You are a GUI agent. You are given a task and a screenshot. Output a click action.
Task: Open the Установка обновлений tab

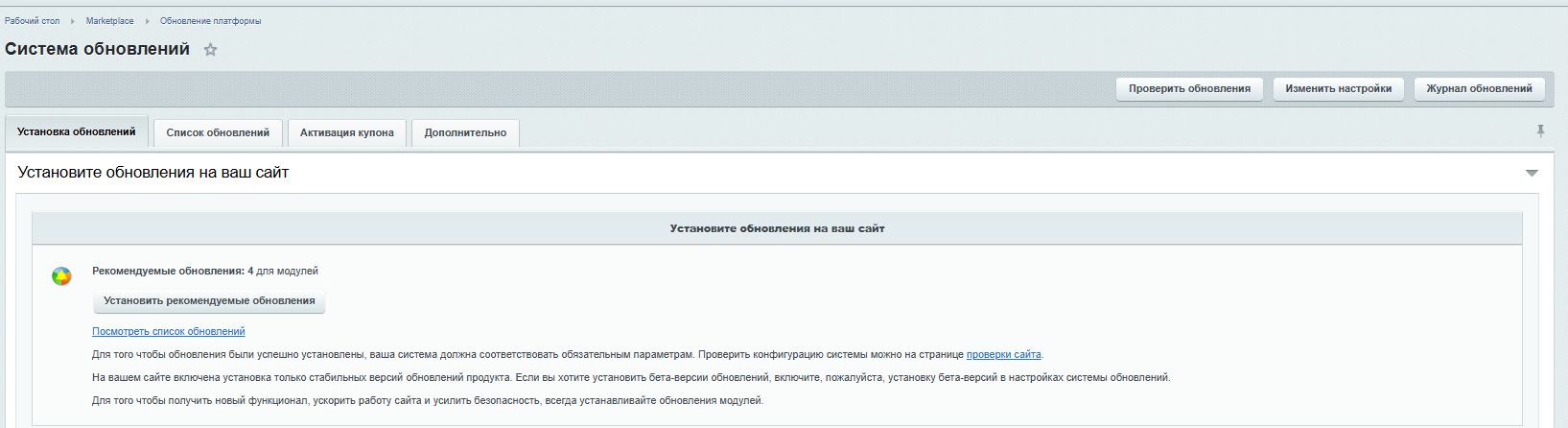(x=77, y=132)
